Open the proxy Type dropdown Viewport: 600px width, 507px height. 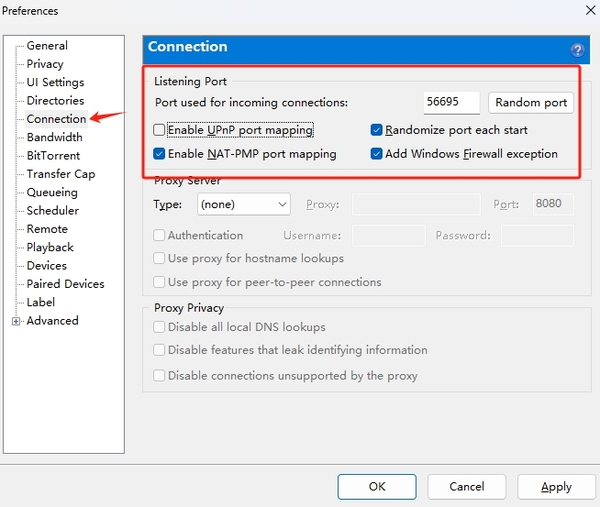tap(243, 204)
